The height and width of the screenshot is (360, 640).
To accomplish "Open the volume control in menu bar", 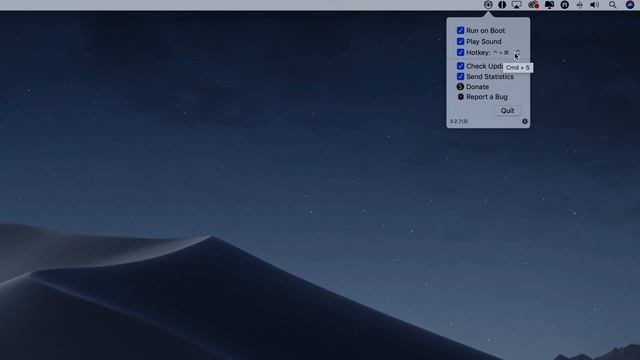I will click(x=595, y=5).
